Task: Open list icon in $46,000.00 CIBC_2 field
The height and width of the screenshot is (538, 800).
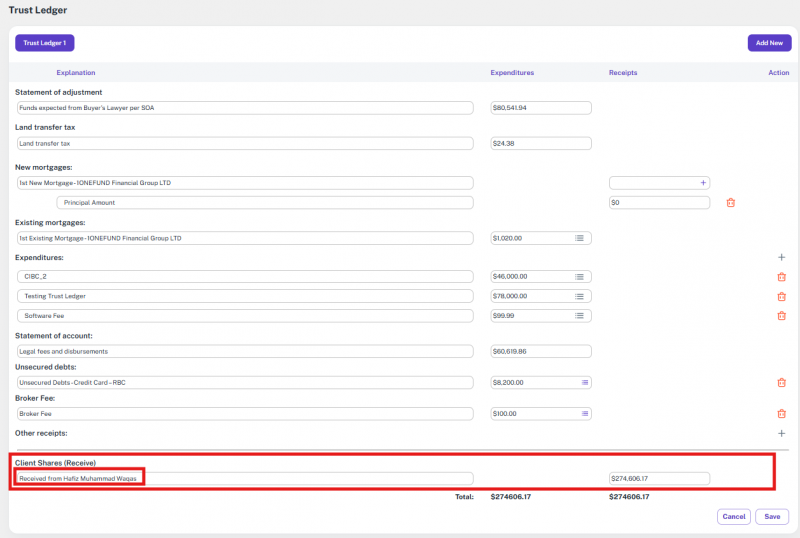Action: pos(579,277)
